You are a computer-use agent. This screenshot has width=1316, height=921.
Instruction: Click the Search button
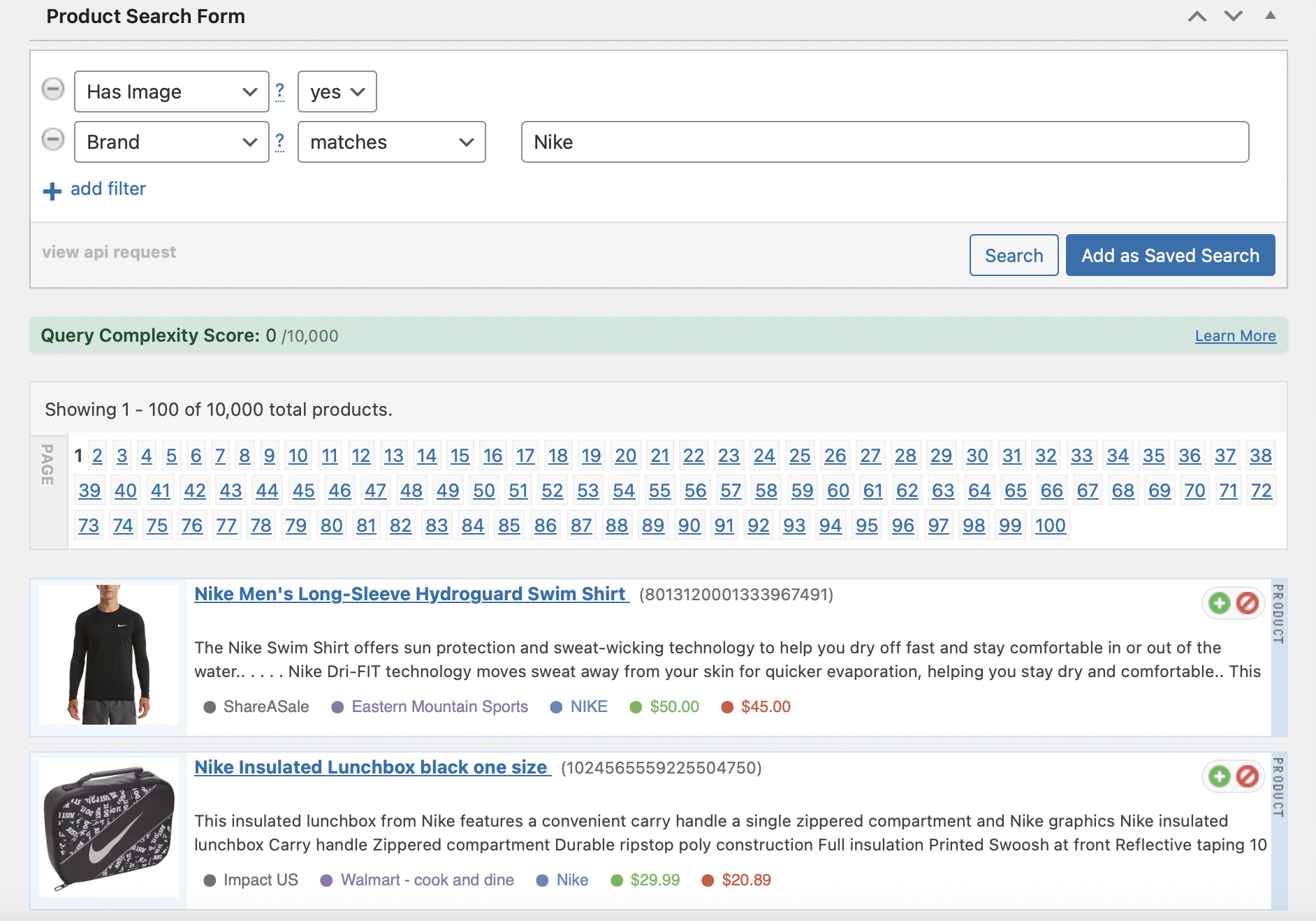[1014, 255]
